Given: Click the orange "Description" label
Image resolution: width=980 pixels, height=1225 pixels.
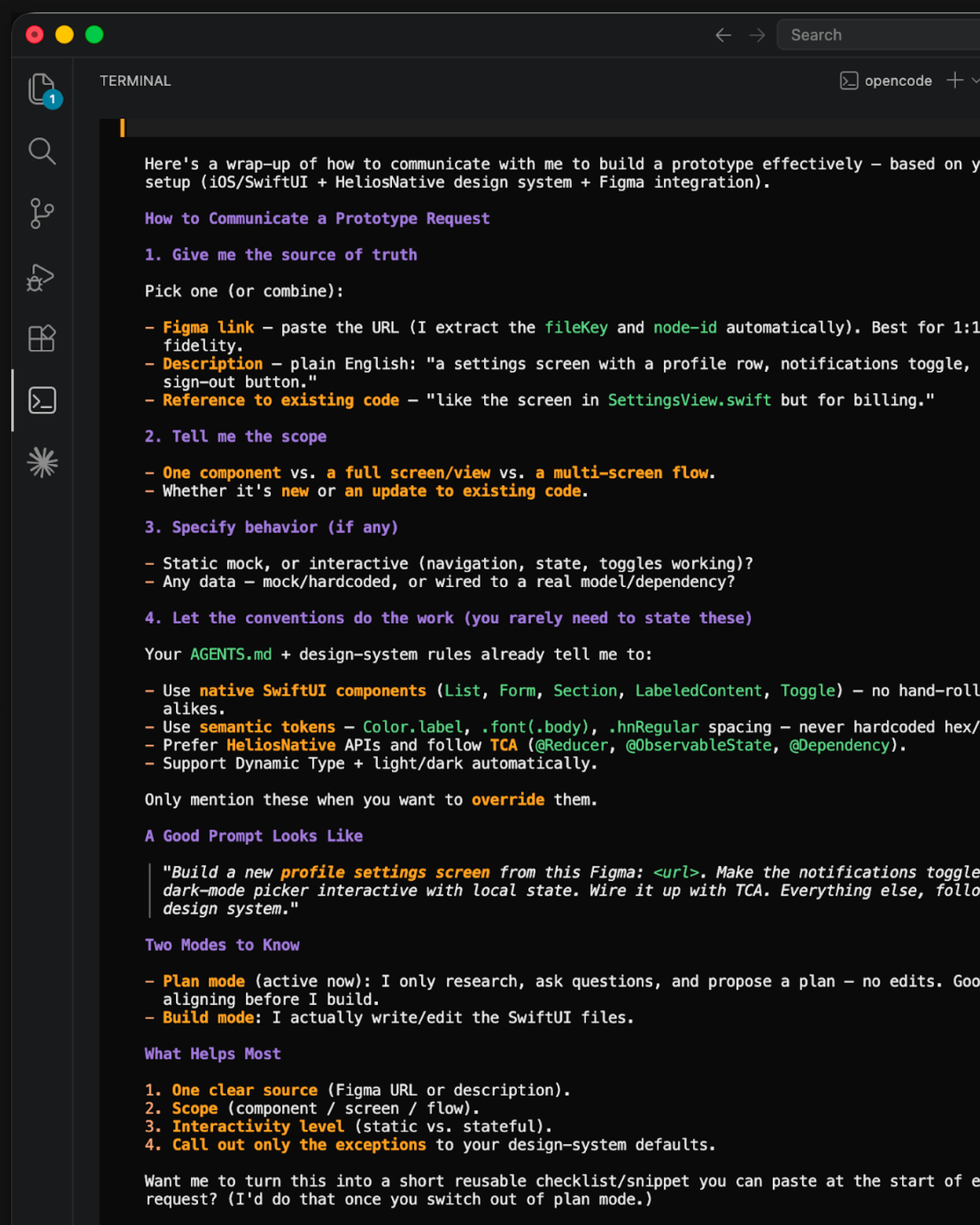Looking at the screenshot, I should [213, 364].
